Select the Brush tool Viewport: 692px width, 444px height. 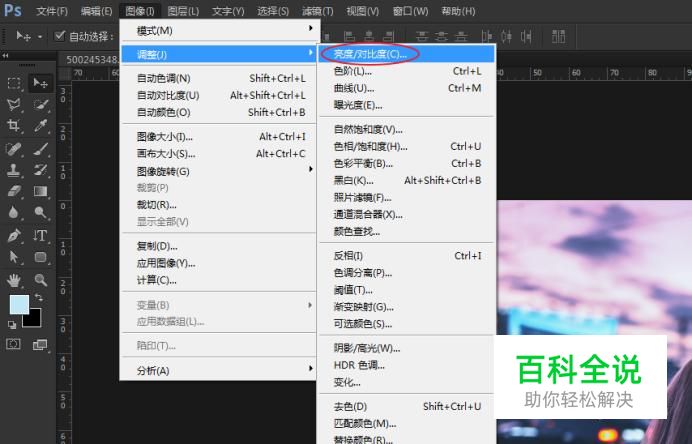(41, 149)
